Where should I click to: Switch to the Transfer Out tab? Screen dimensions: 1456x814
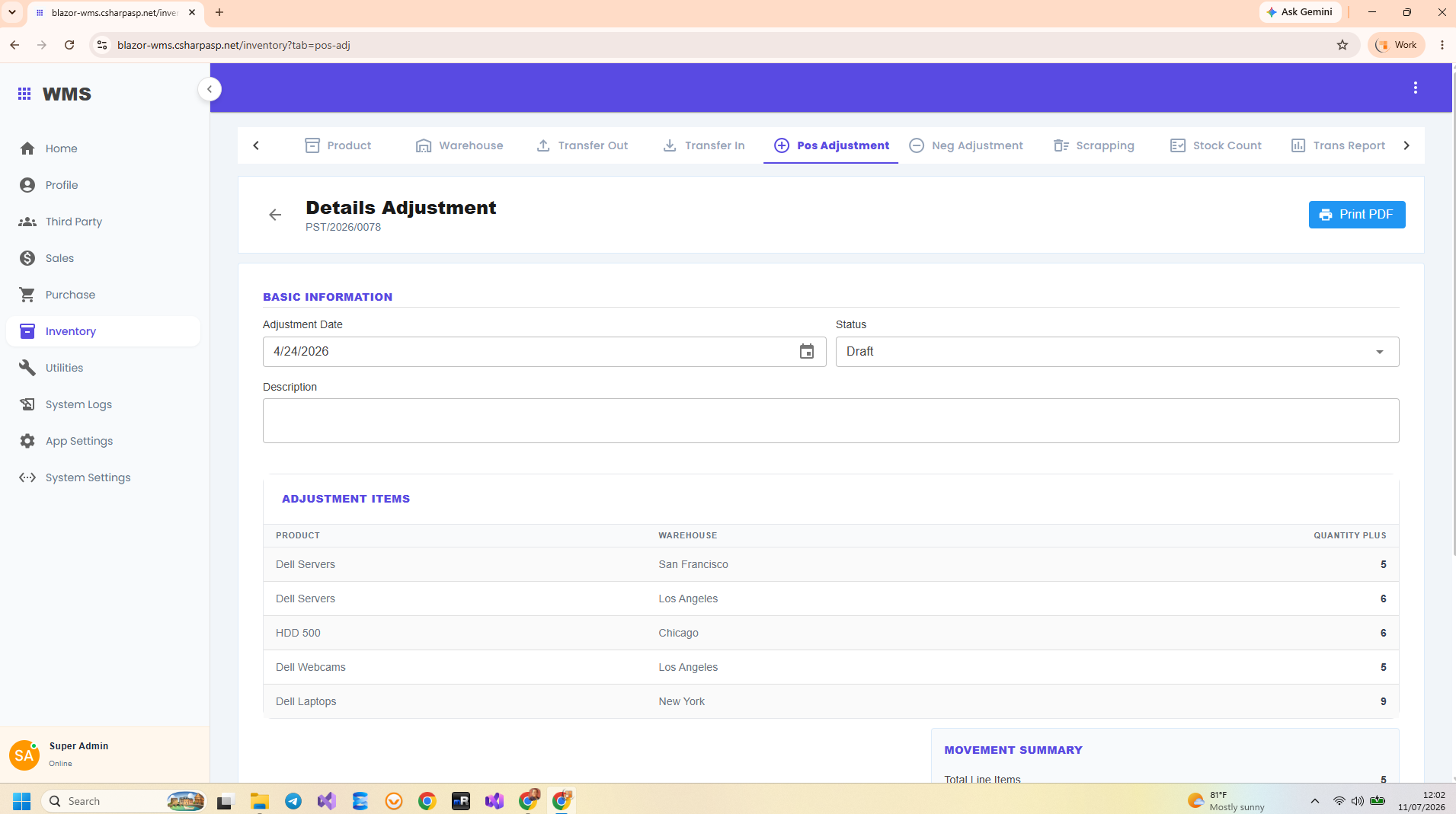coord(582,145)
